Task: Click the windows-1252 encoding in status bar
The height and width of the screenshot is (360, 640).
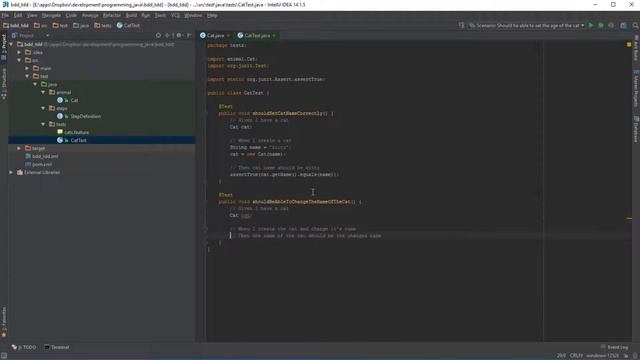Action: point(602,356)
